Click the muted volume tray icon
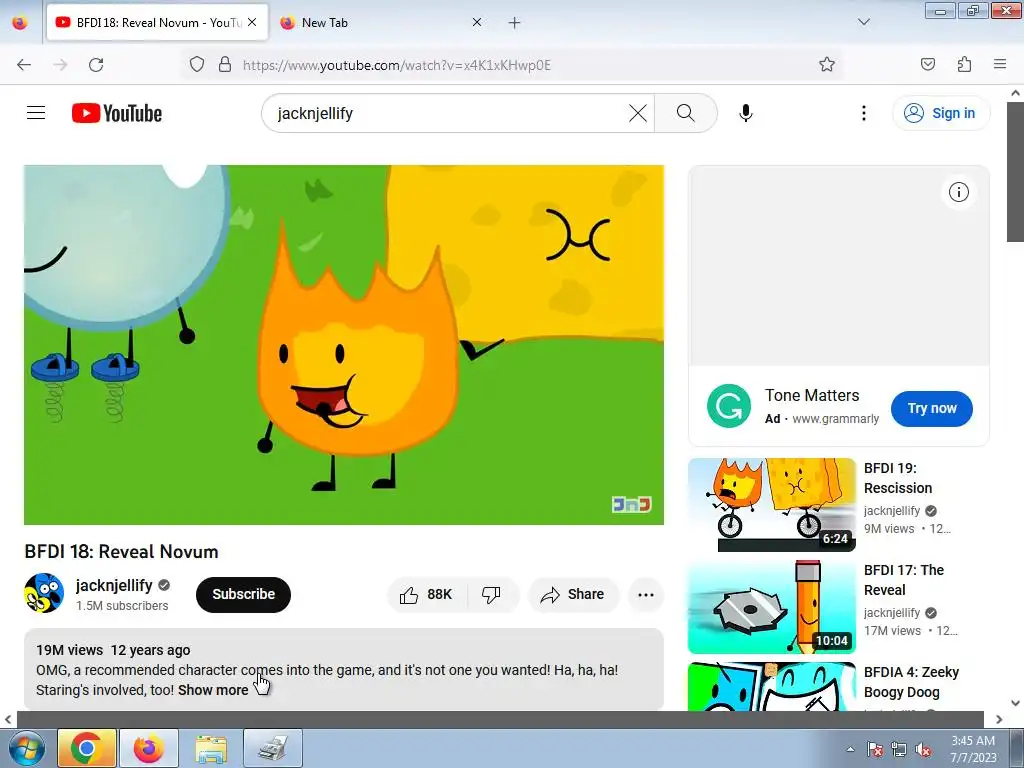1024x768 pixels. tap(923, 749)
